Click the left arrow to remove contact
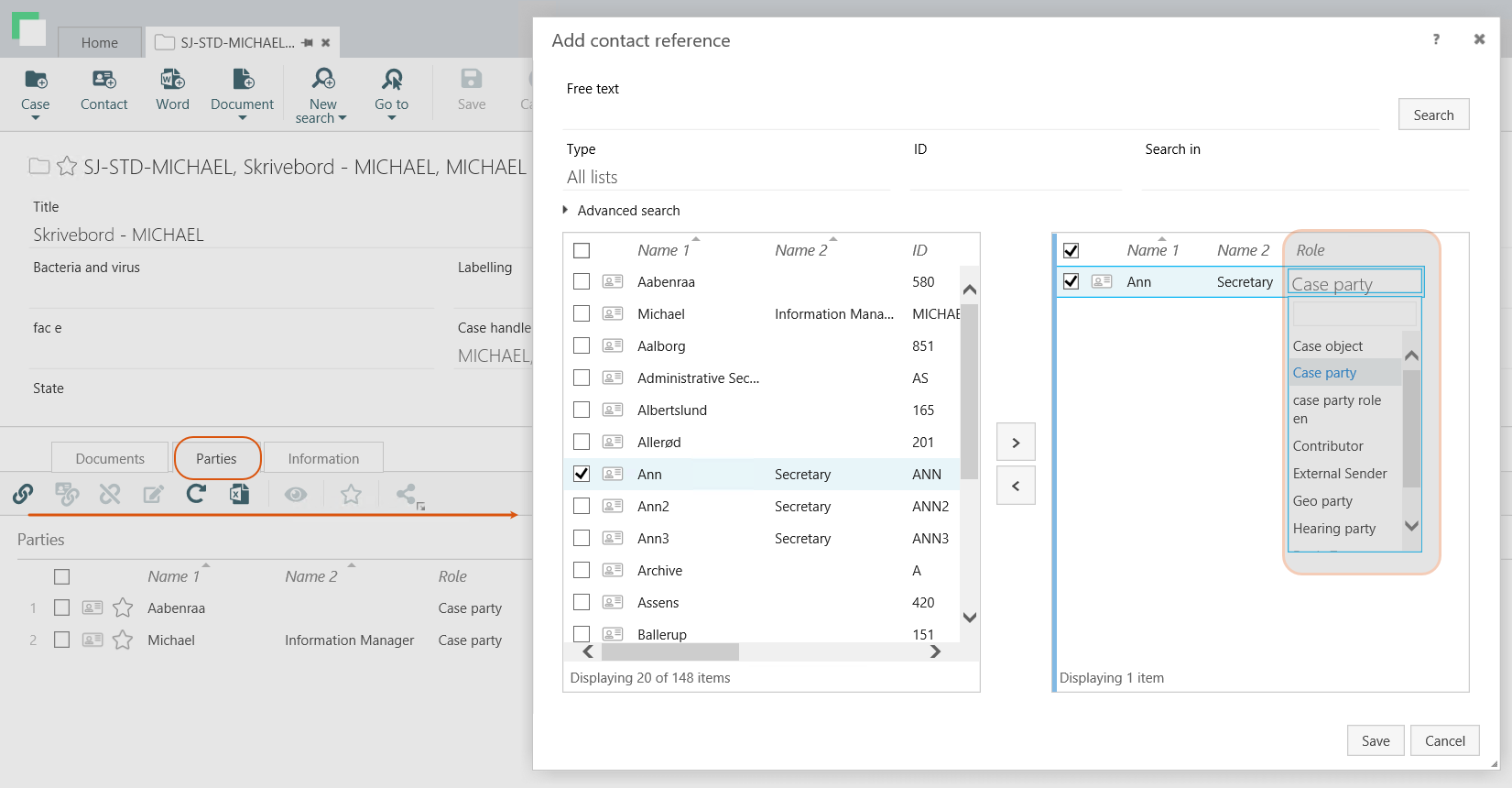This screenshot has height=788, width=1512. pyautogui.click(x=1016, y=486)
